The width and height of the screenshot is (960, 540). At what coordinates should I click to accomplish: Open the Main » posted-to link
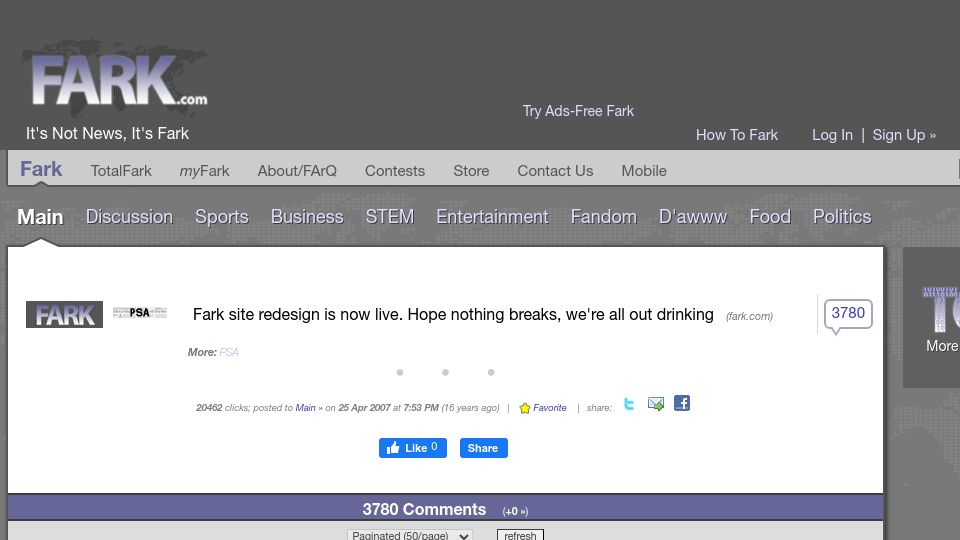[x=309, y=408]
